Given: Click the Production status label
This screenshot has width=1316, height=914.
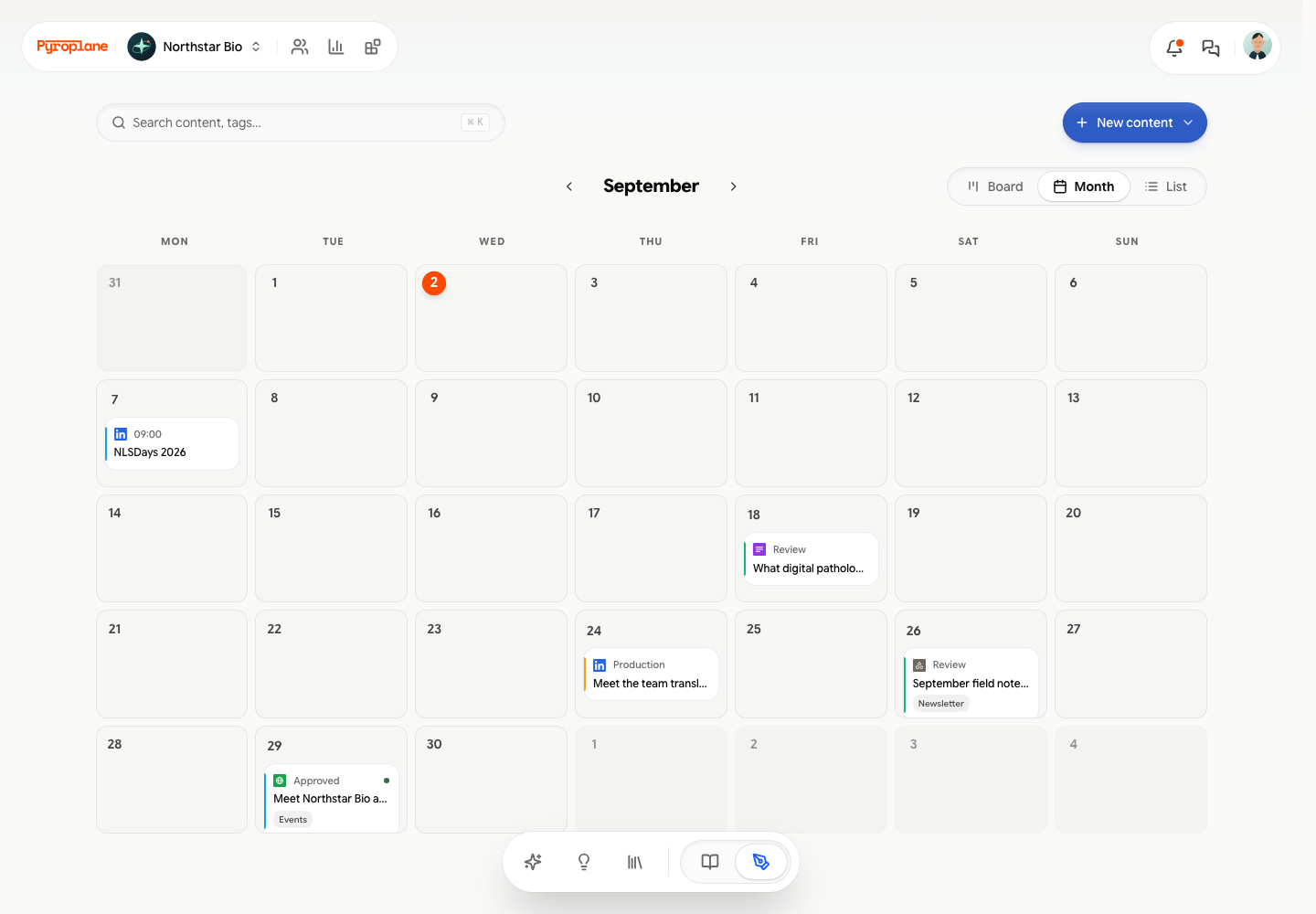Looking at the screenshot, I should (x=639, y=665).
